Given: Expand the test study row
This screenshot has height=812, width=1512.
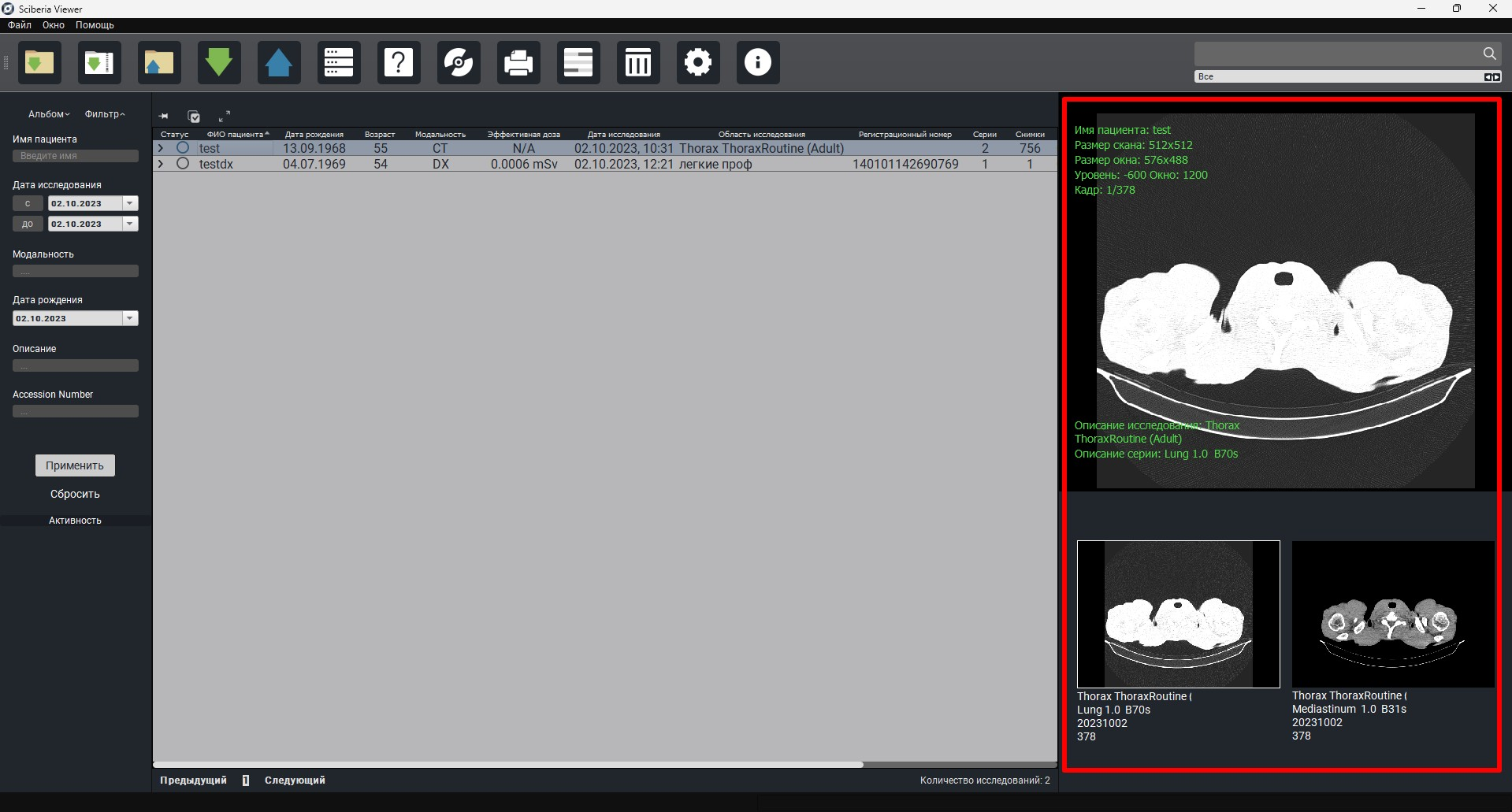Looking at the screenshot, I should (161, 148).
